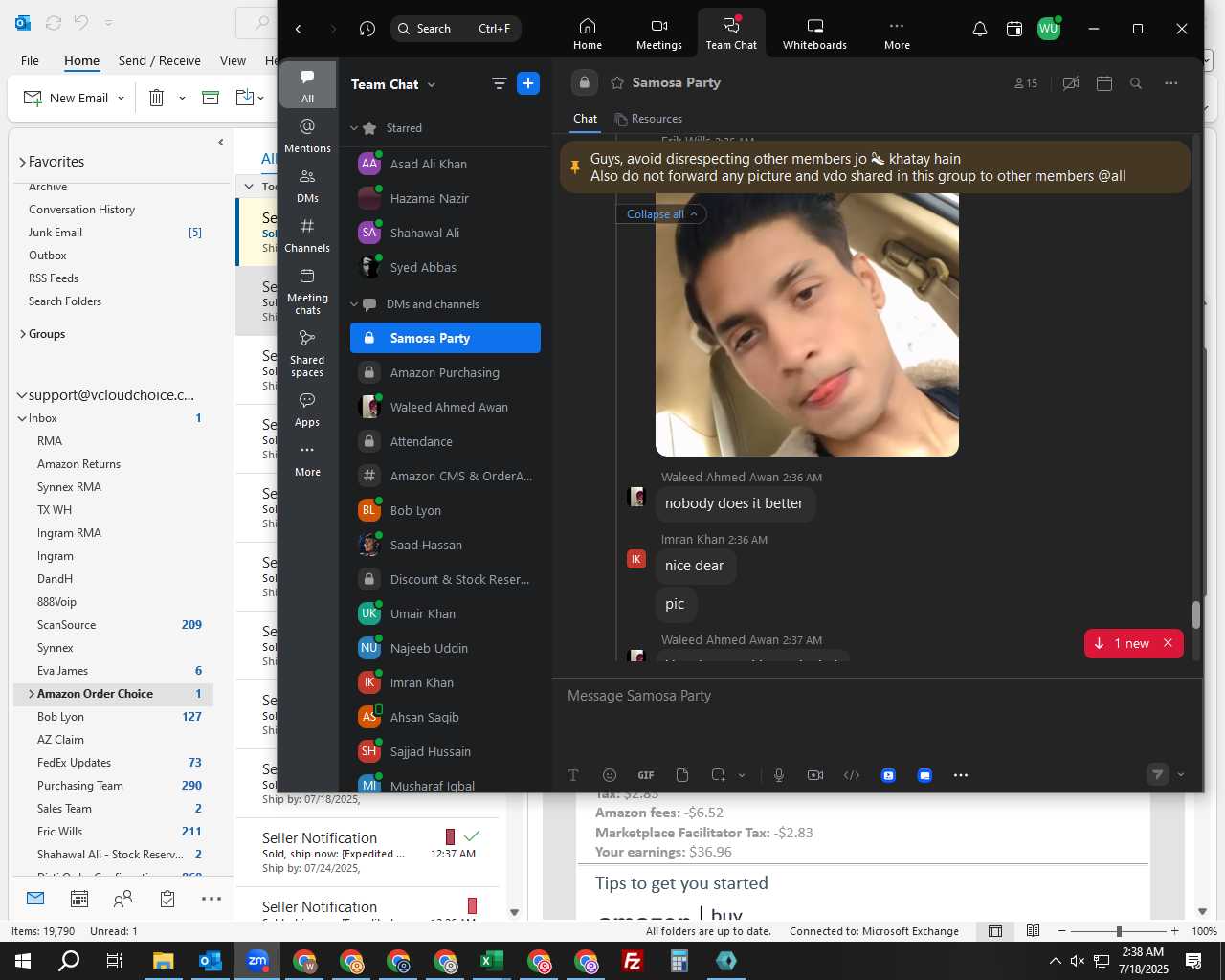
Task: Open send options dropdown arrow
Action: pos(1181,775)
